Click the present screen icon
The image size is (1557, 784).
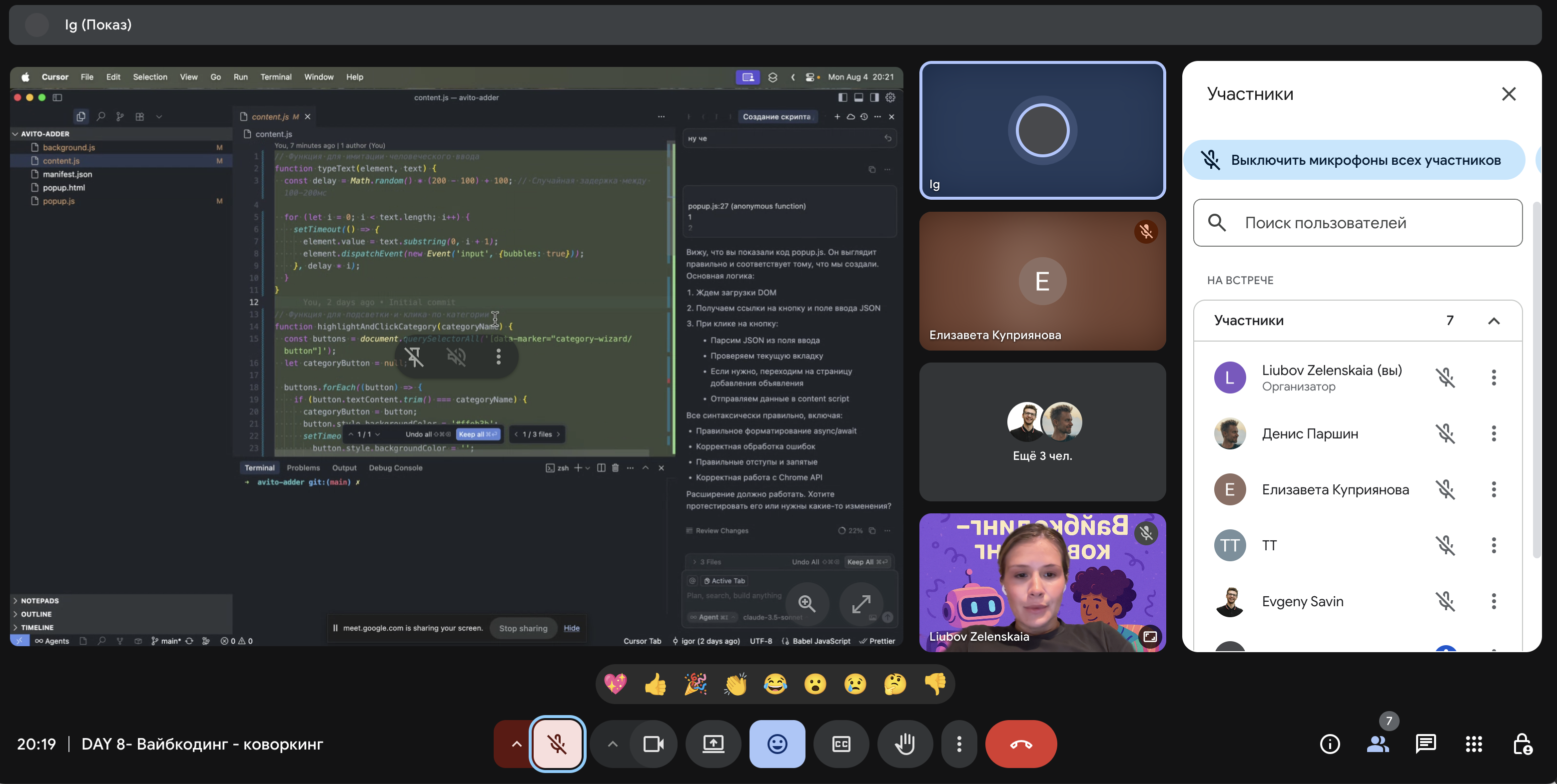point(713,744)
